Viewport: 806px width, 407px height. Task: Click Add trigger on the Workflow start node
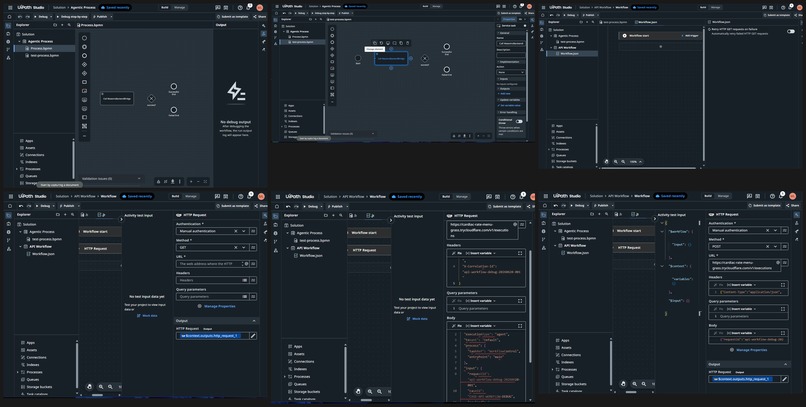click(688, 35)
